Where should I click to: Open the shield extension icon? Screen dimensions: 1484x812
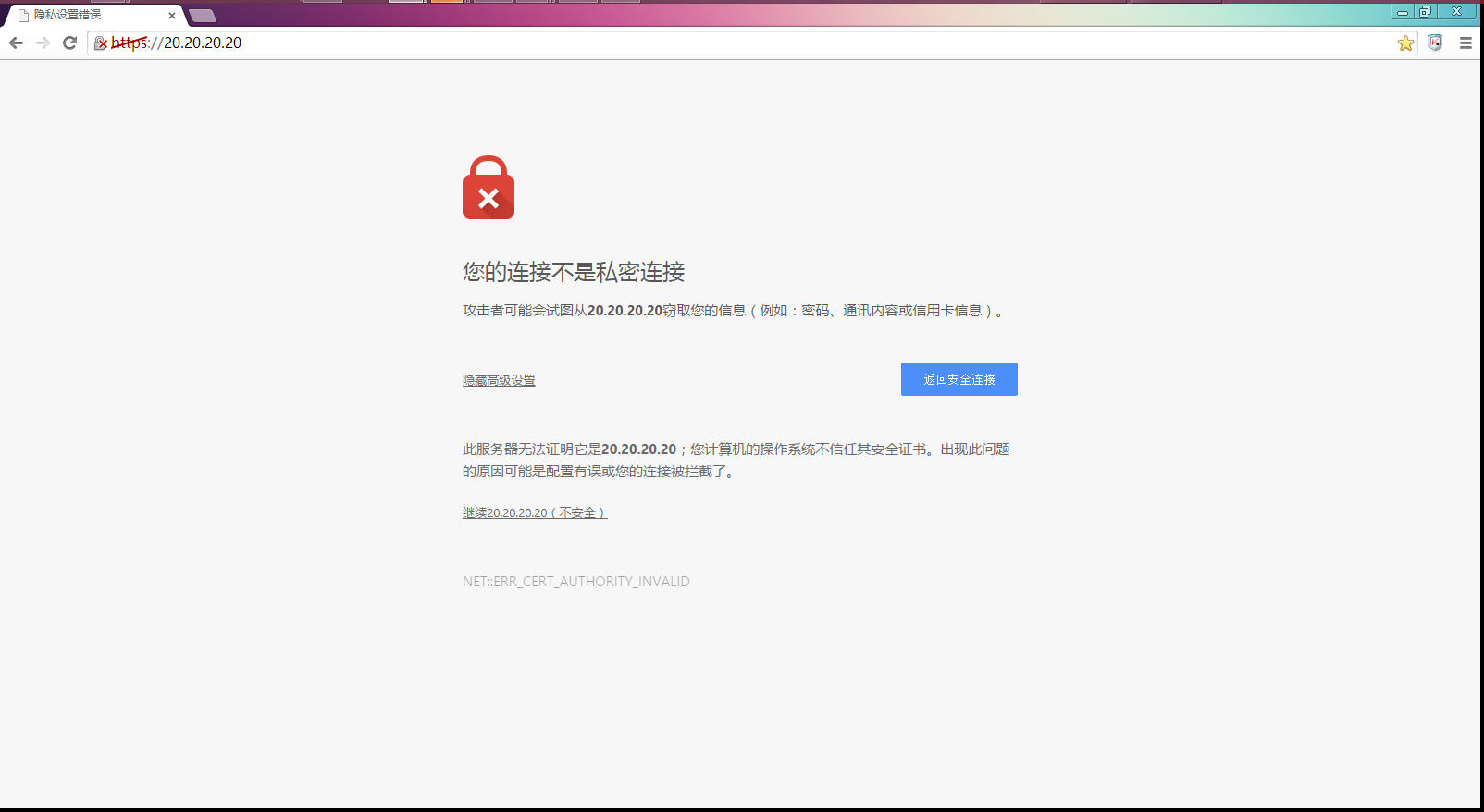(x=1435, y=43)
